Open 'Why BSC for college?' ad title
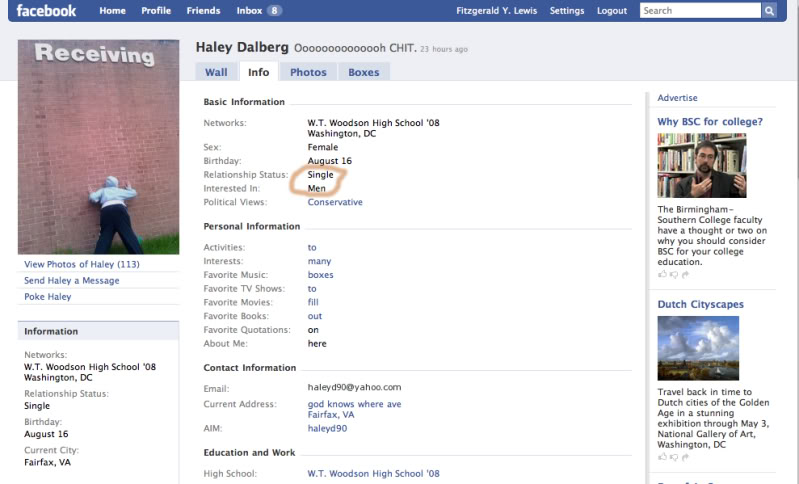Viewport: 799px width, 484px height. click(710, 122)
